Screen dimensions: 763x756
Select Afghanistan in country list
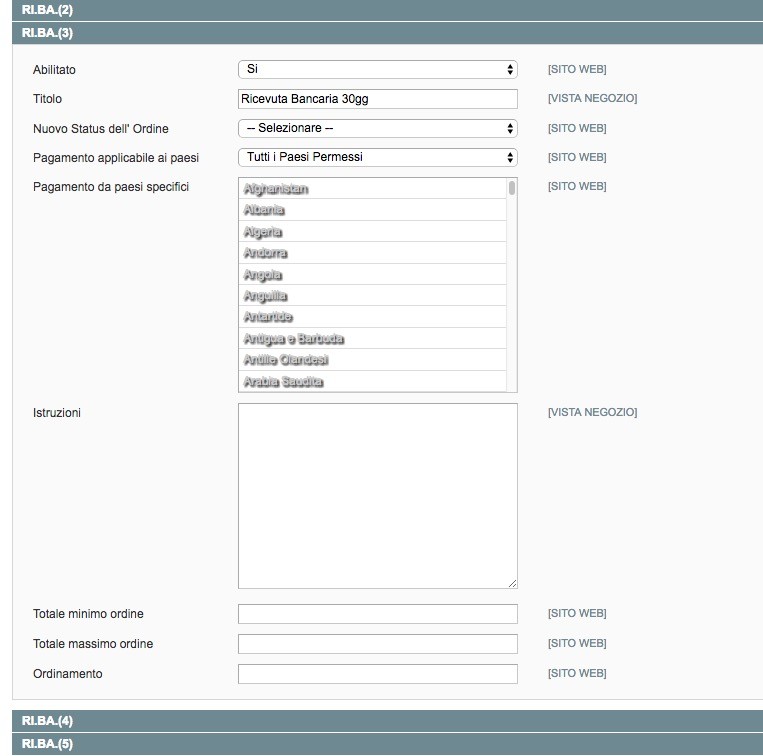[x=372, y=188]
